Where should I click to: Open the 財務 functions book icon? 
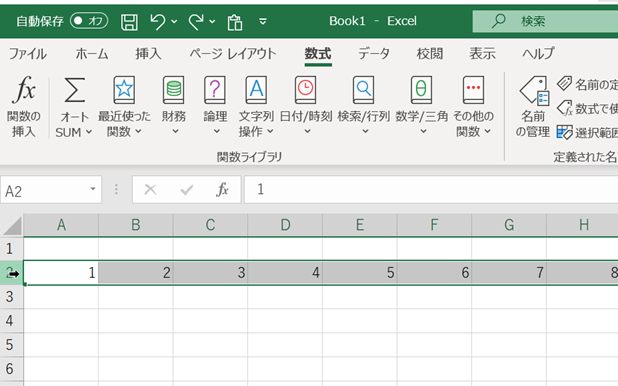coord(173,90)
